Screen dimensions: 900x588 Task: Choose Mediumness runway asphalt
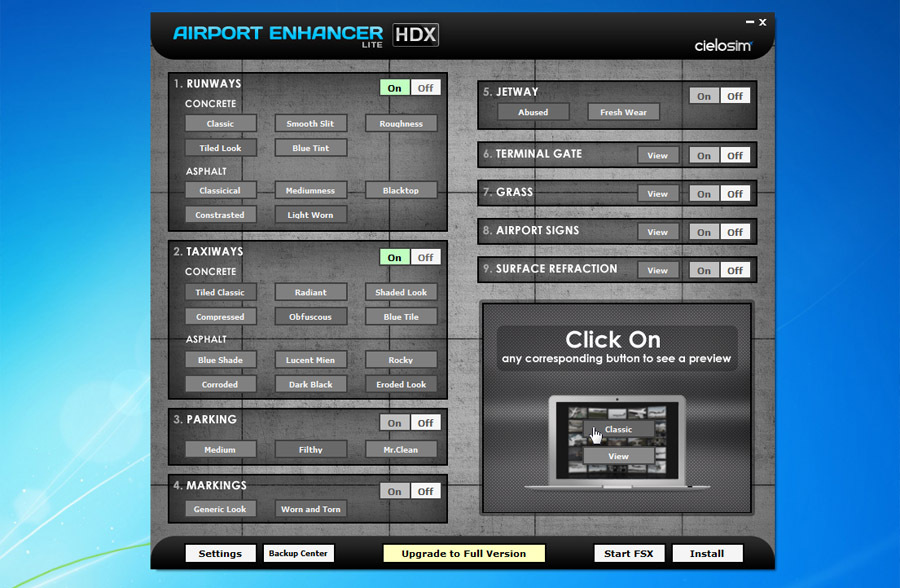coord(311,191)
